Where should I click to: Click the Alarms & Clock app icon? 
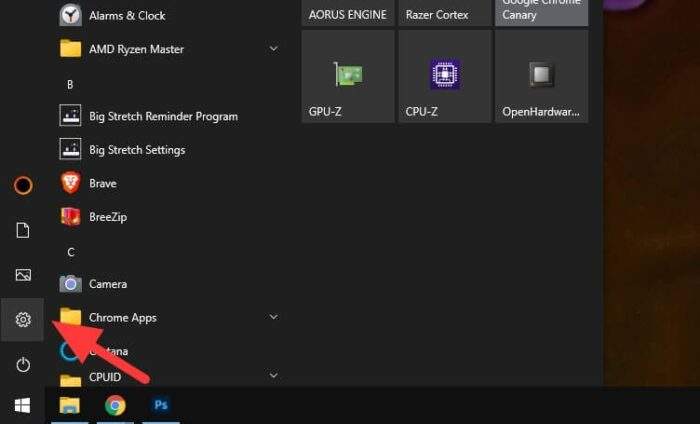(x=70, y=15)
